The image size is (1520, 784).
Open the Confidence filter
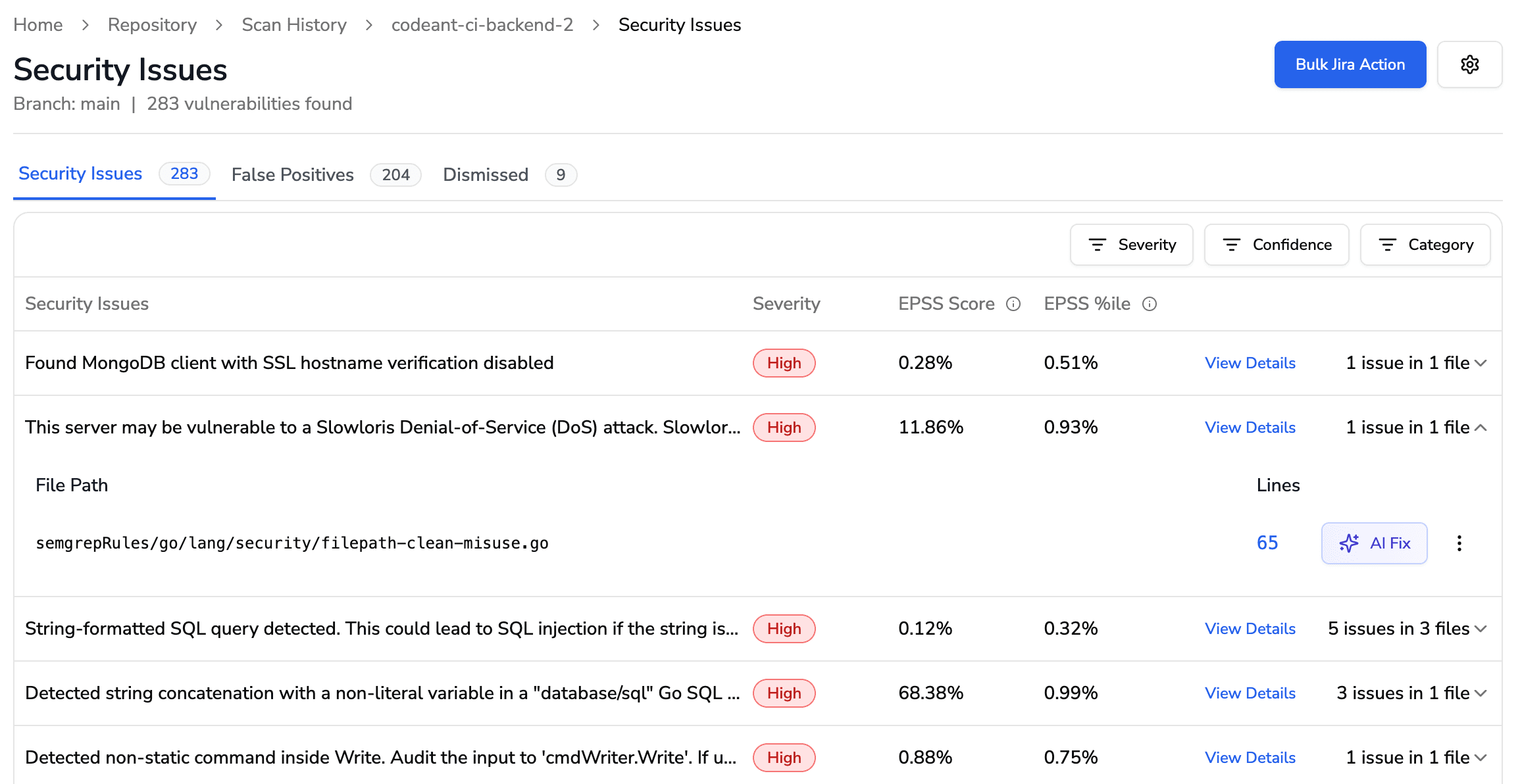click(1276, 245)
